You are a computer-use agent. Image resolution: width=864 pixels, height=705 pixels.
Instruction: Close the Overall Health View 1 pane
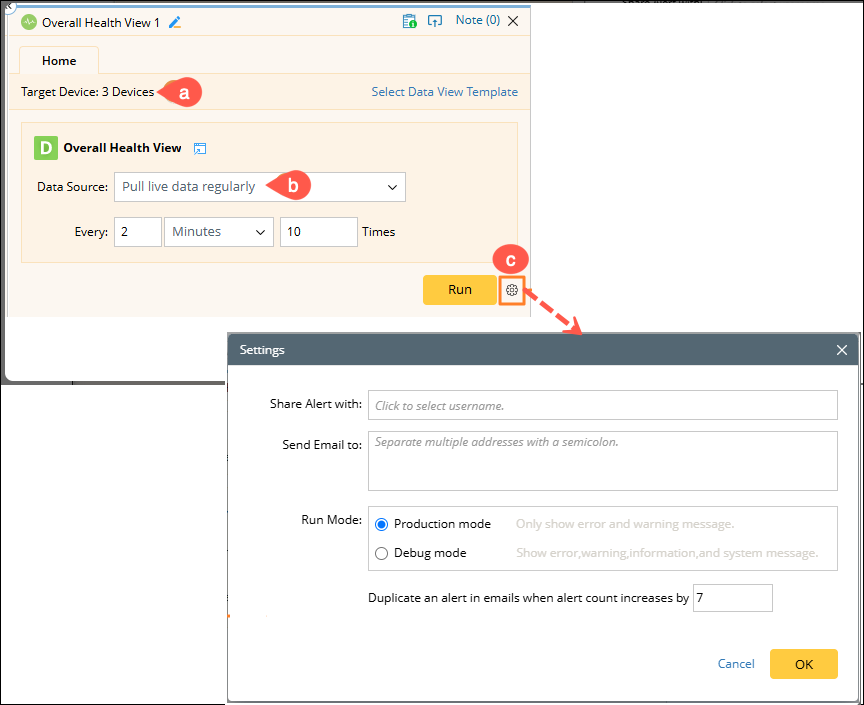(x=513, y=21)
